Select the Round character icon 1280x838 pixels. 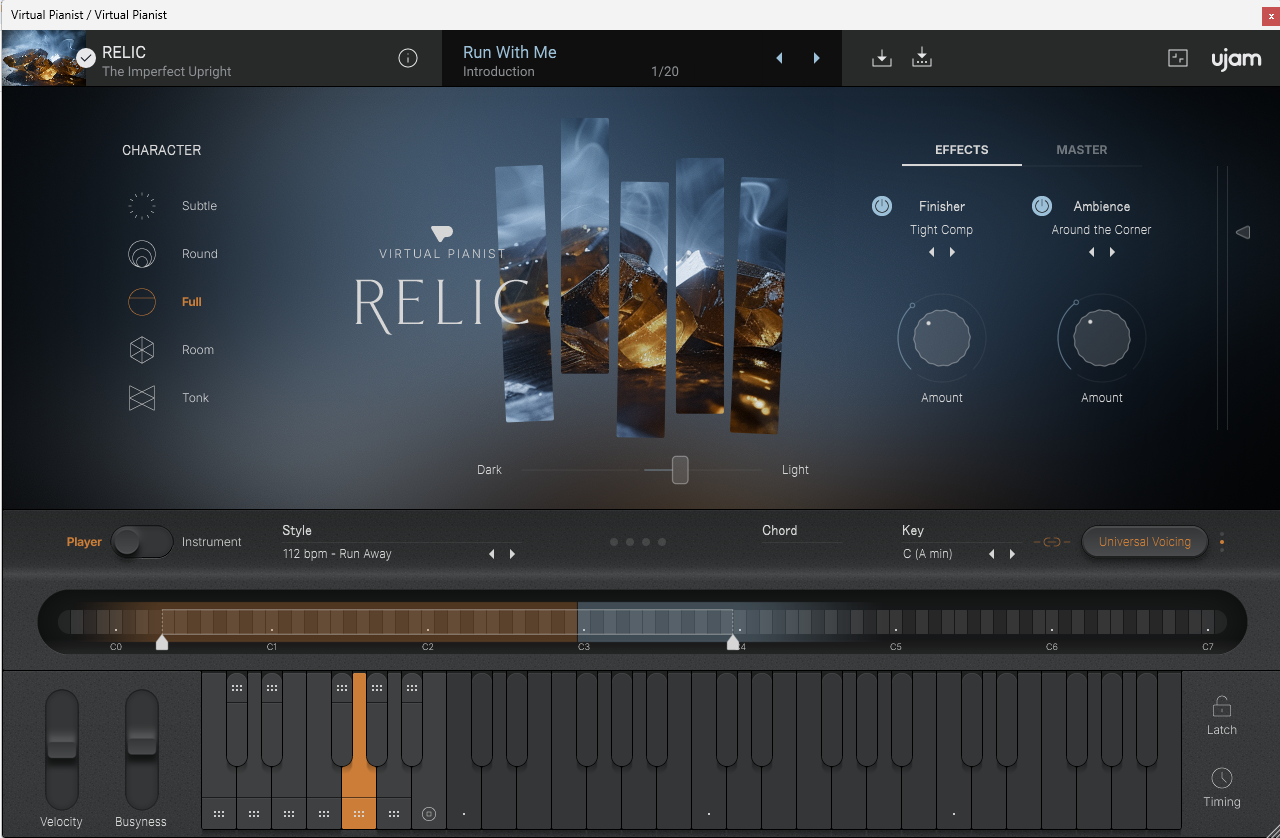(x=142, y=254)
